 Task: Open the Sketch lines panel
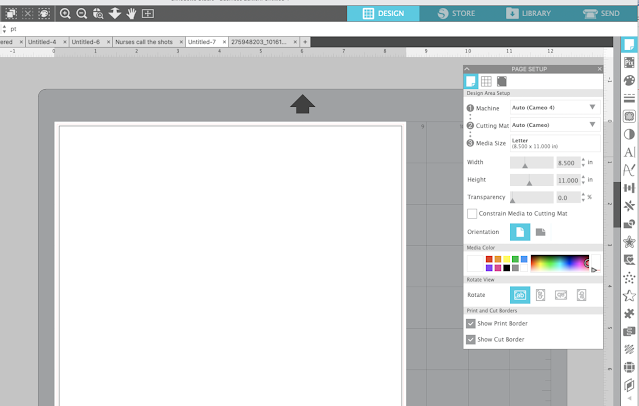pyautogui.click(x=629, y=349)
